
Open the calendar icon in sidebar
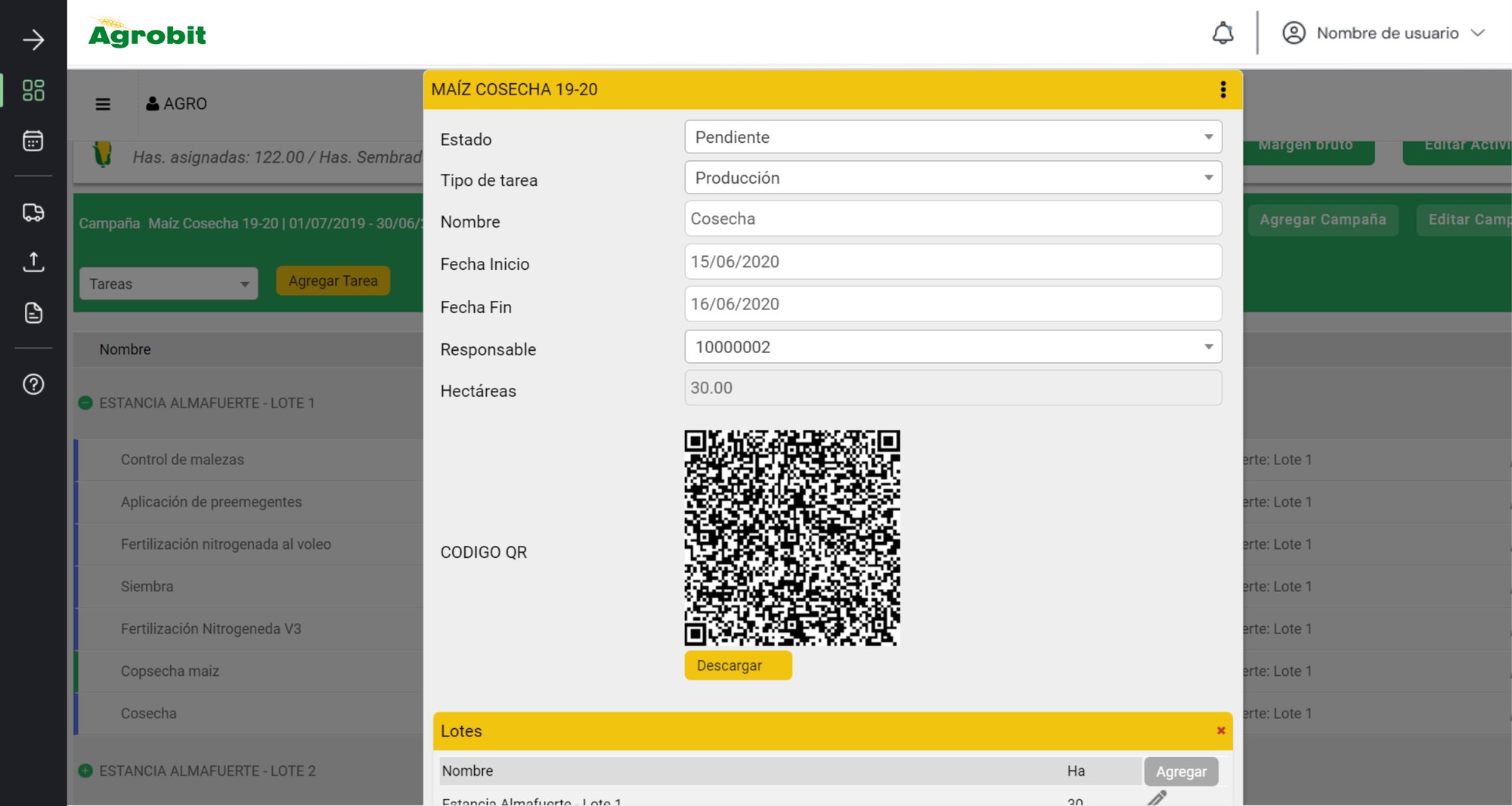(x=33, y=141)
